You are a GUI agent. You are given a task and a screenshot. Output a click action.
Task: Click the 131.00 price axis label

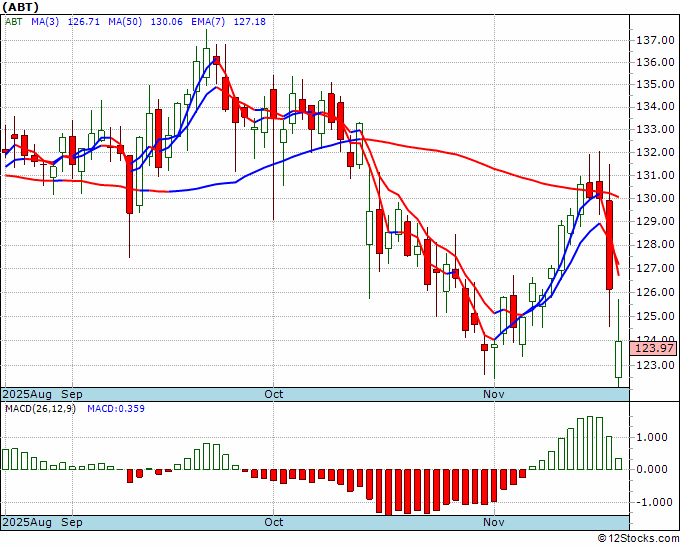pos(655,175)
